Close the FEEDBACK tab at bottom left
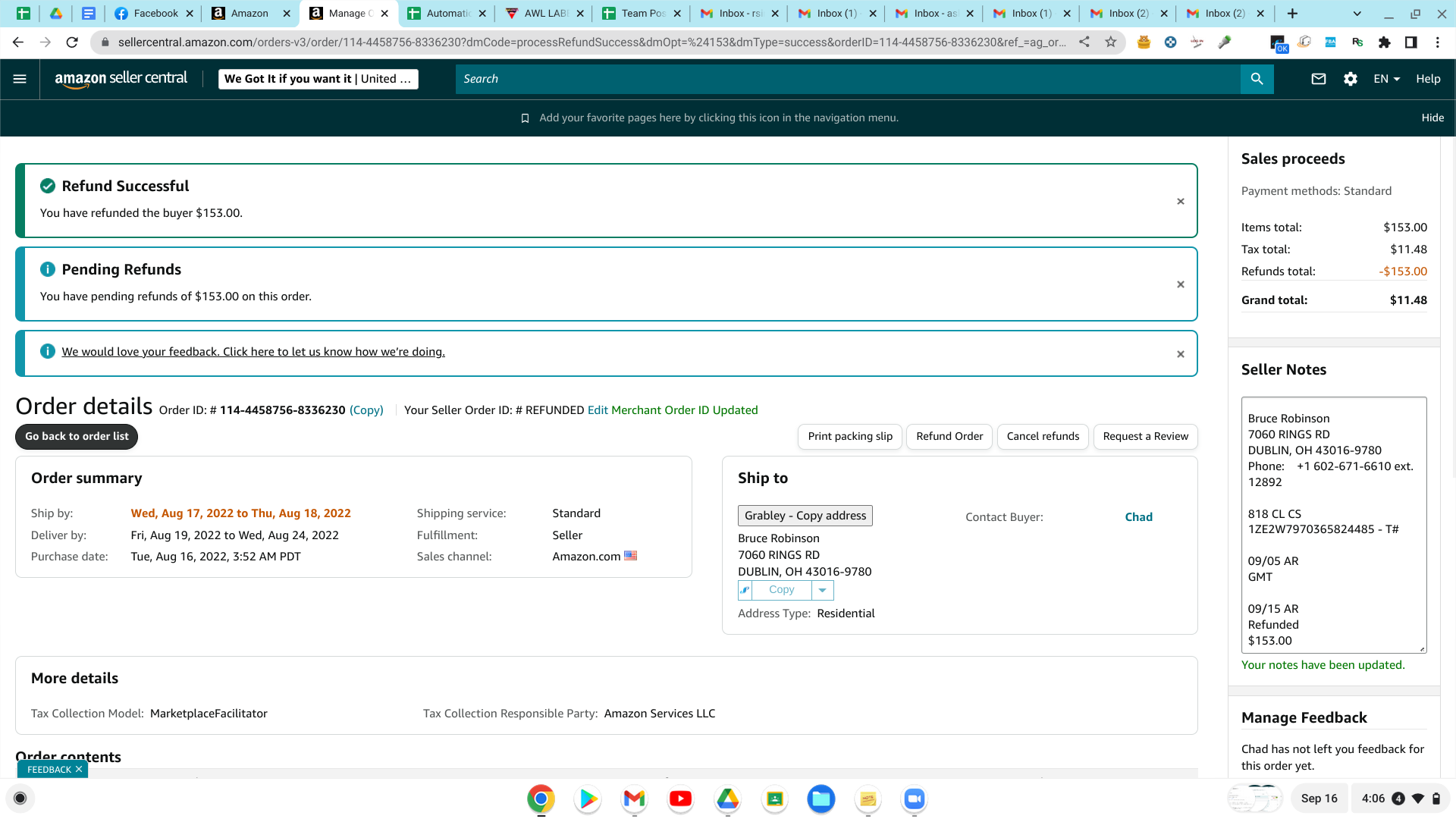 79,770
